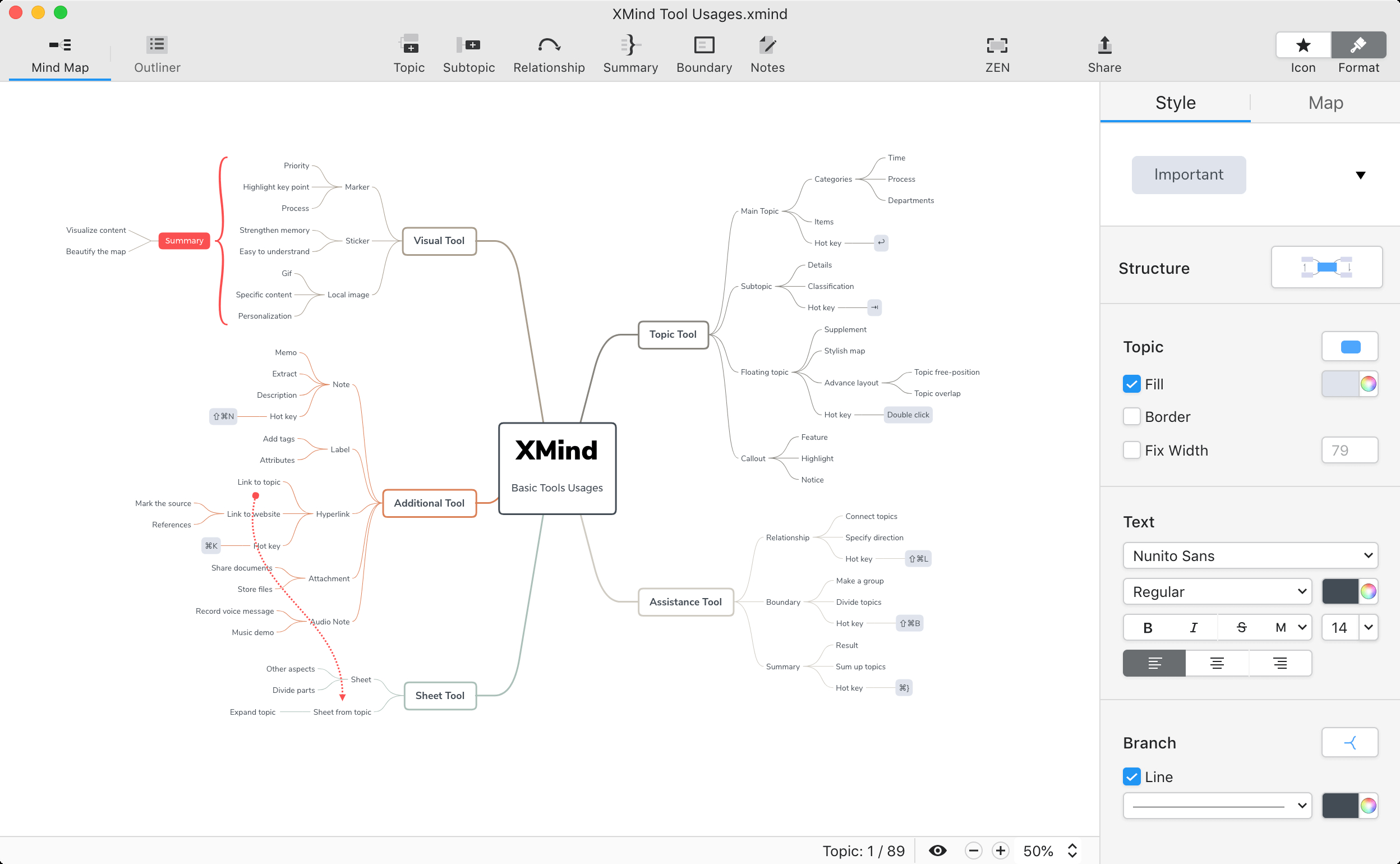Expand the Style preset dropdown
The image size is (1400, 864).
point(1357,175)
